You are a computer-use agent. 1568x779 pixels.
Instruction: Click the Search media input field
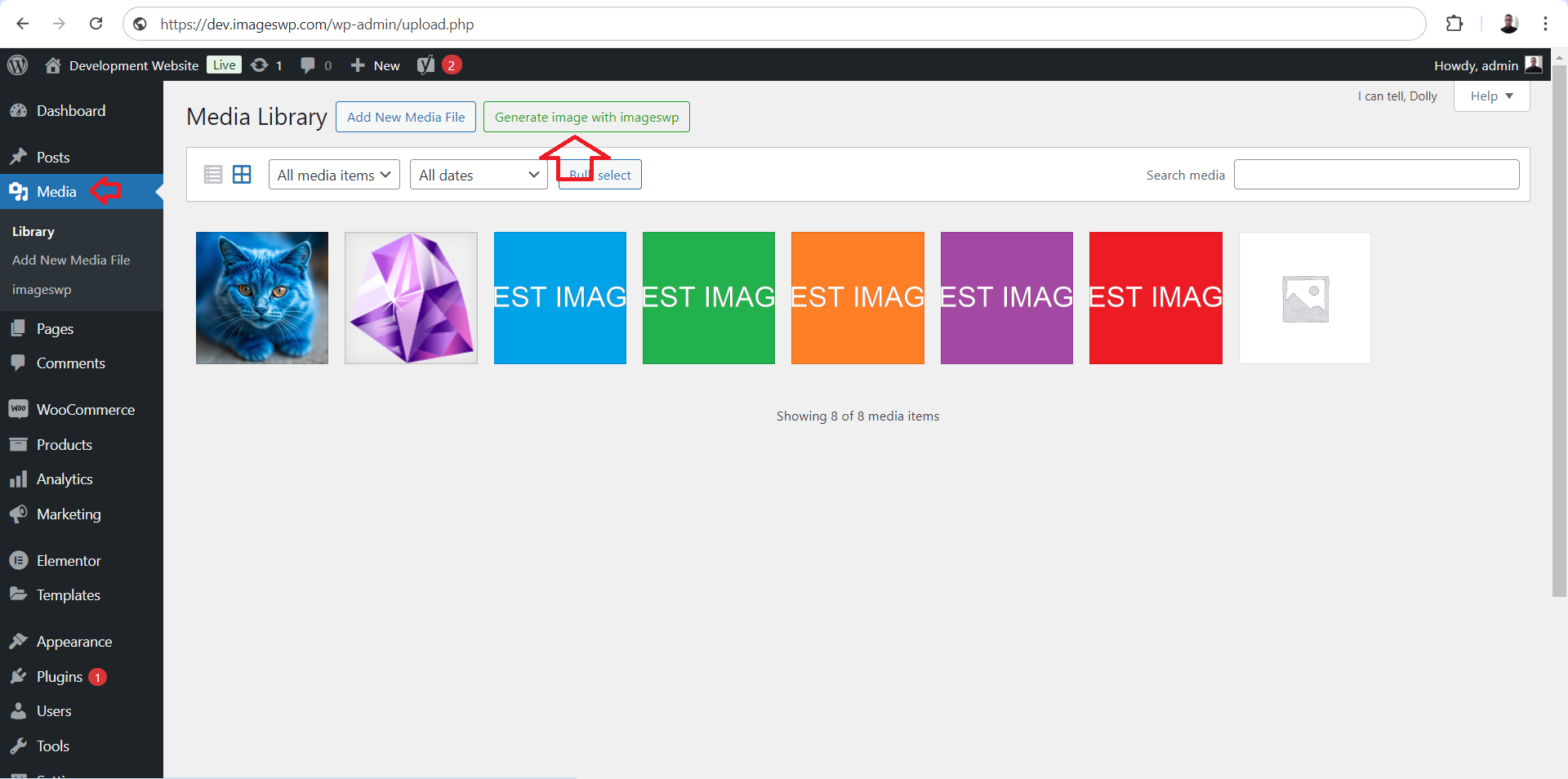pos(1376,175)
